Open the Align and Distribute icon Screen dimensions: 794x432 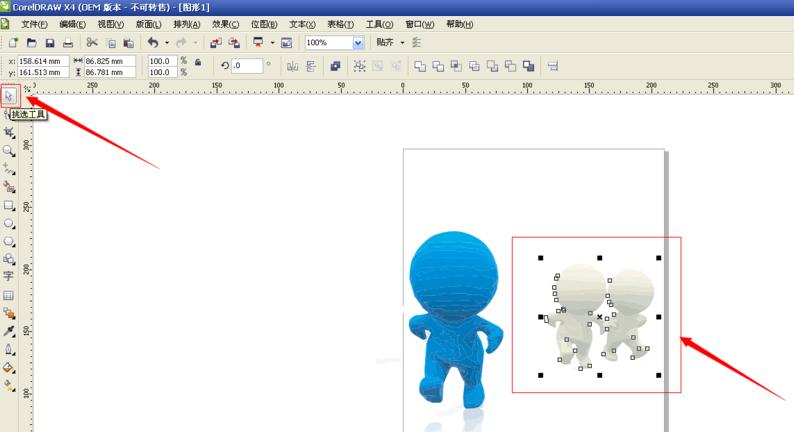click(553, 66)
